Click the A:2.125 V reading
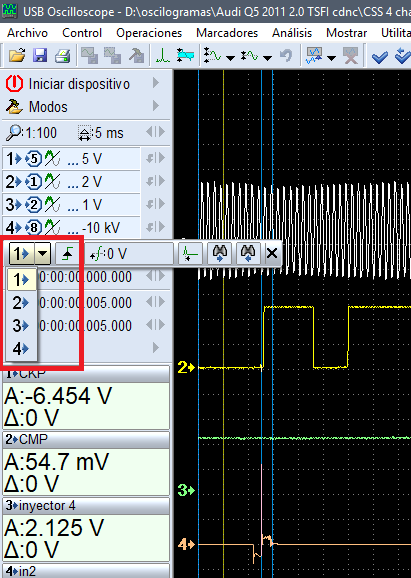This screenshot has height=578, width=411. coord(54,528)
